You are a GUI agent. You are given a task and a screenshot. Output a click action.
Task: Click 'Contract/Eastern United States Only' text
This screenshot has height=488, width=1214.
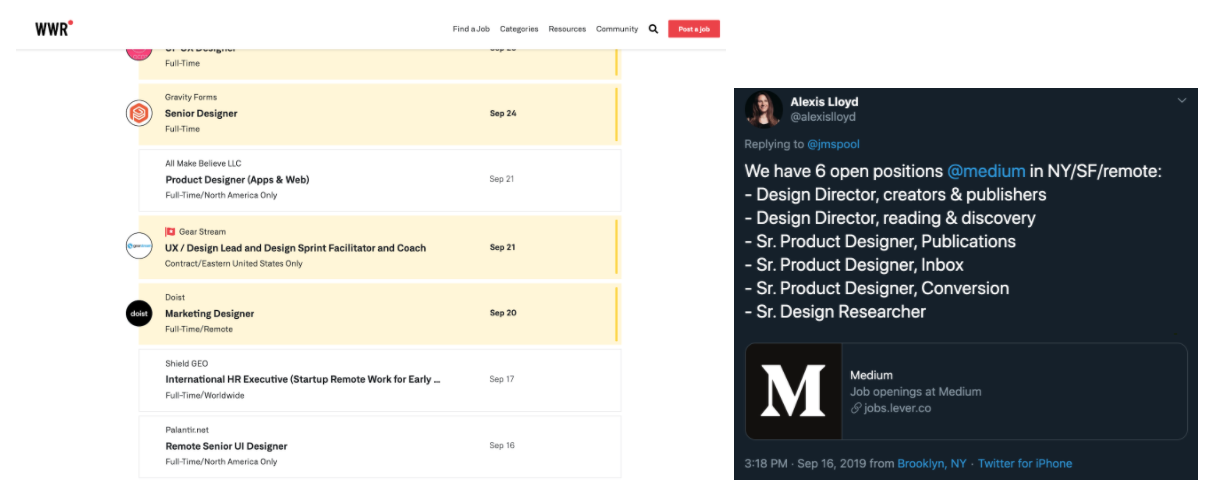pyautogui.click(x=233, y=264)
